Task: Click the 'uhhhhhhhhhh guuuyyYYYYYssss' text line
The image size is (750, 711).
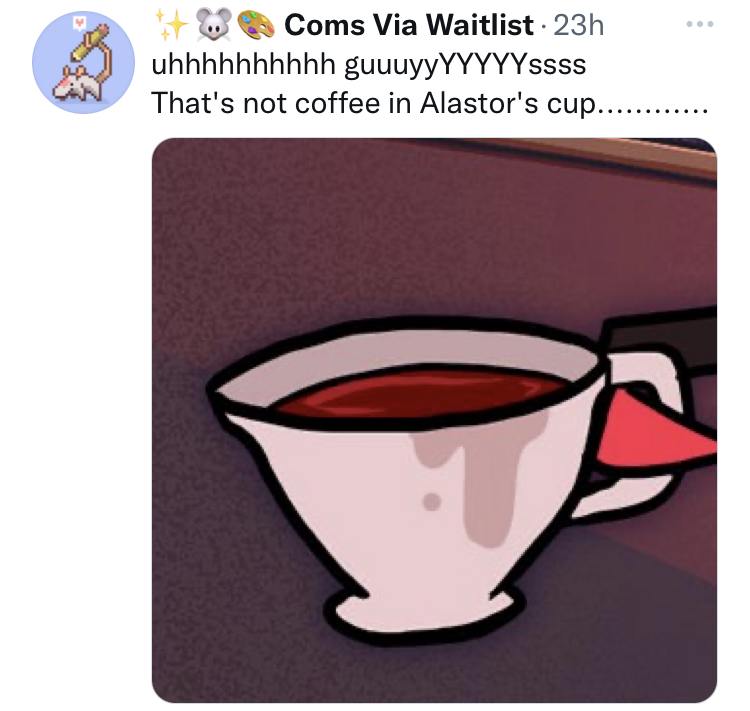Action: [x=368, y=65]
